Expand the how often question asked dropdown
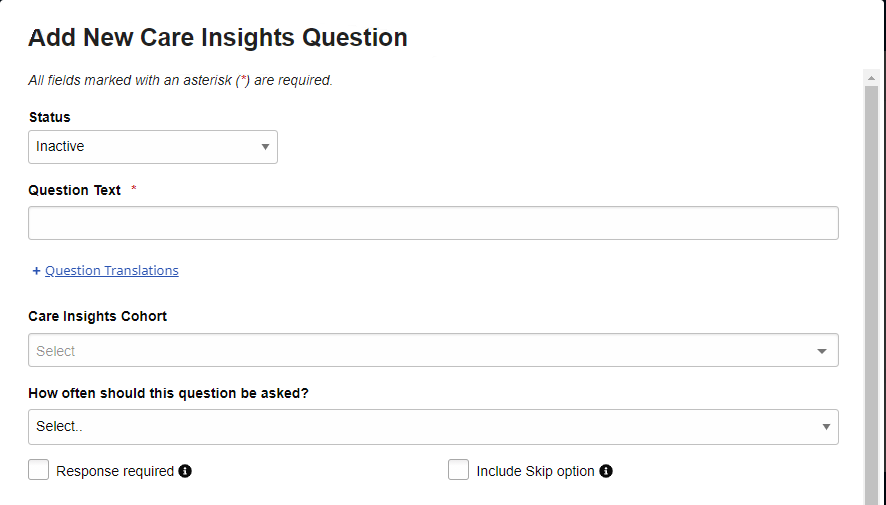 (420, 427)
